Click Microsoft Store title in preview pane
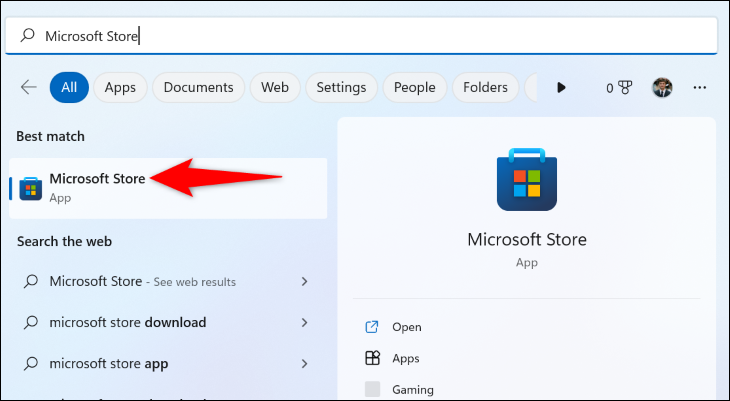 point(527,239)
